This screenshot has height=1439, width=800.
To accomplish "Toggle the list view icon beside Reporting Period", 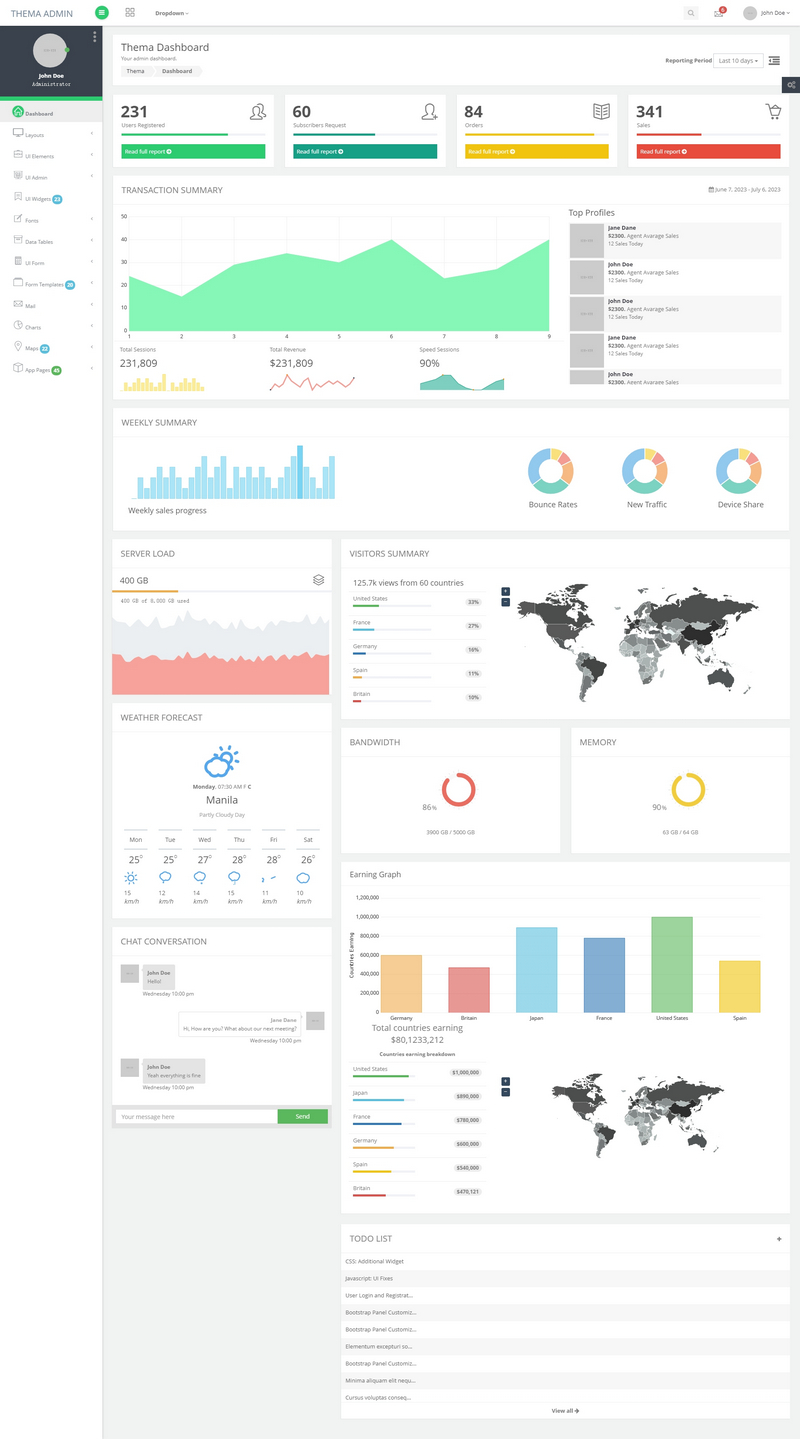I will [x=774, y=61].
